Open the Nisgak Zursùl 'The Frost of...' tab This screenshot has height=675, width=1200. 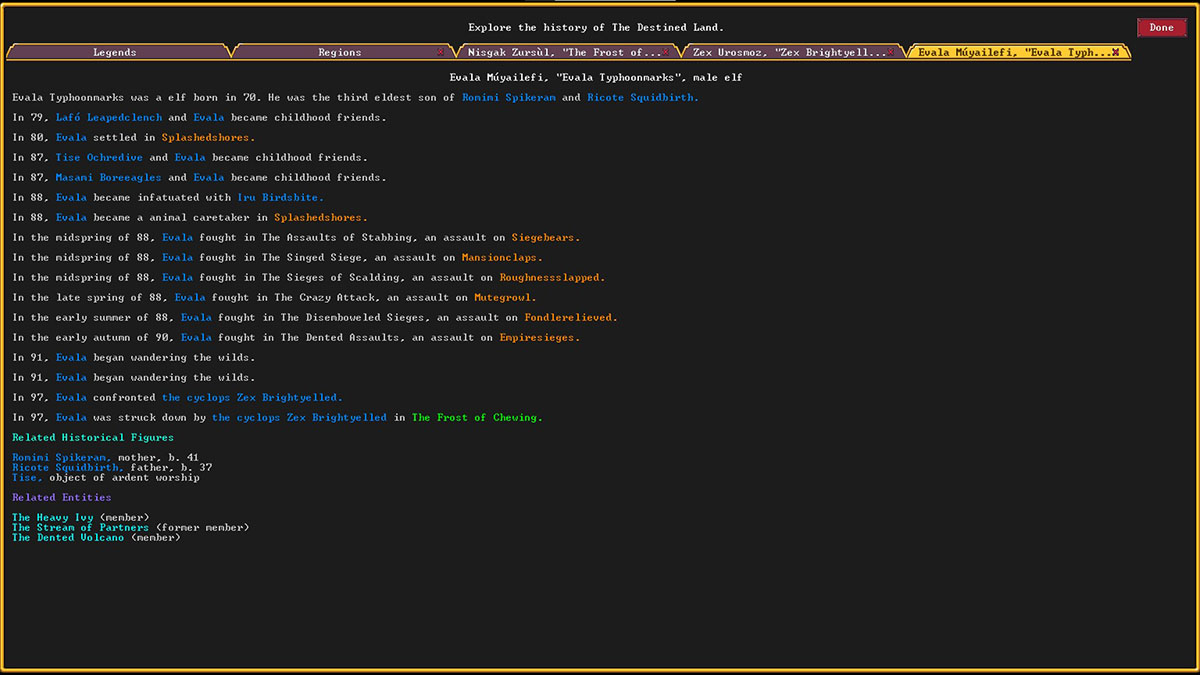point(560,52)
